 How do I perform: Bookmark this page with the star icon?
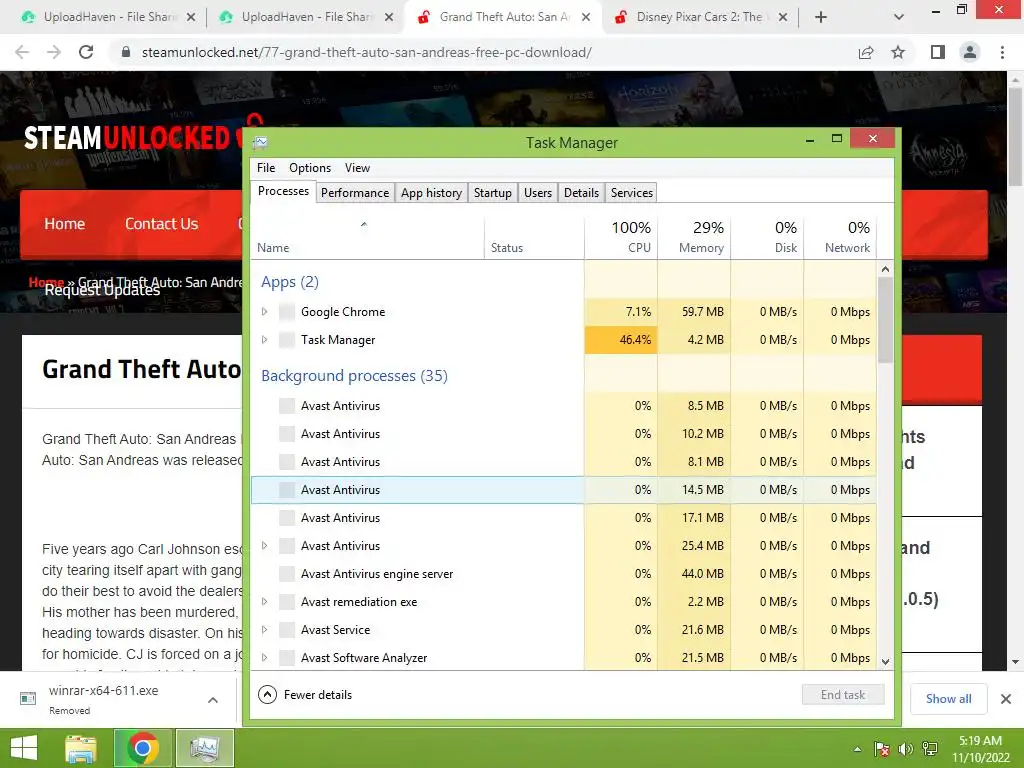tap(898, 52)
